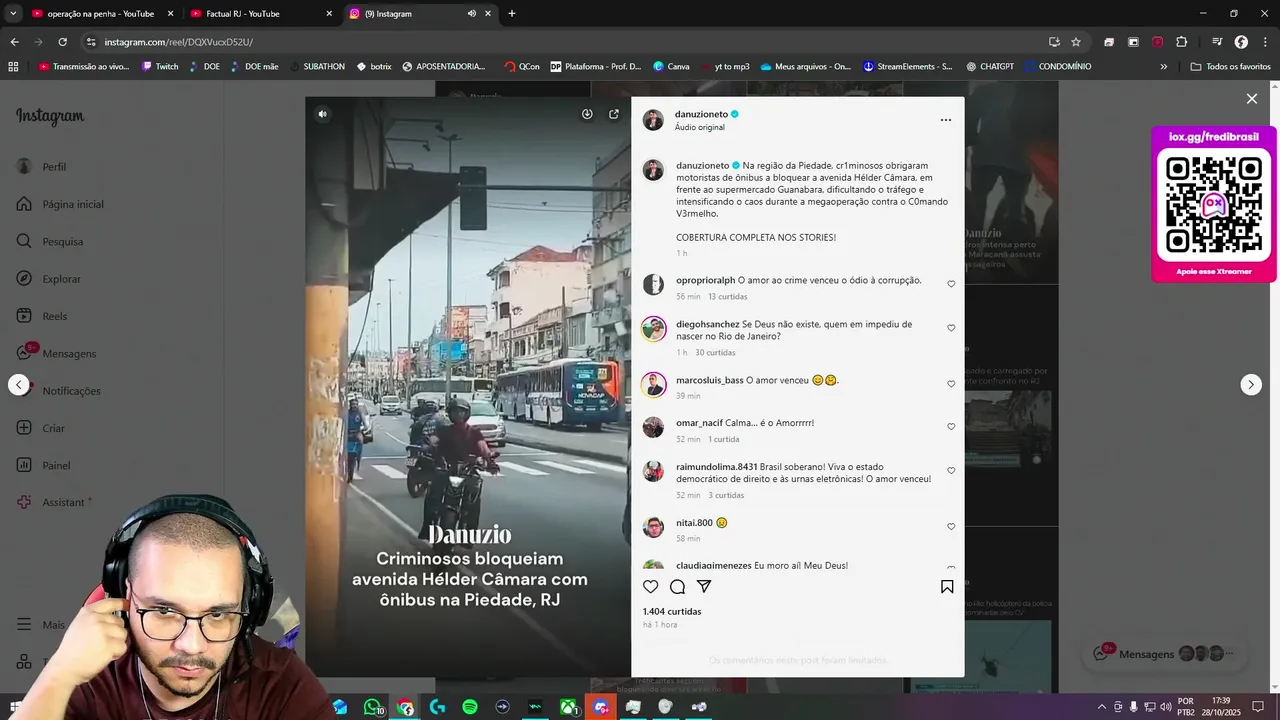Reload the page
The width and height of the screenshot is (1280, 720).
coord(62,42)
